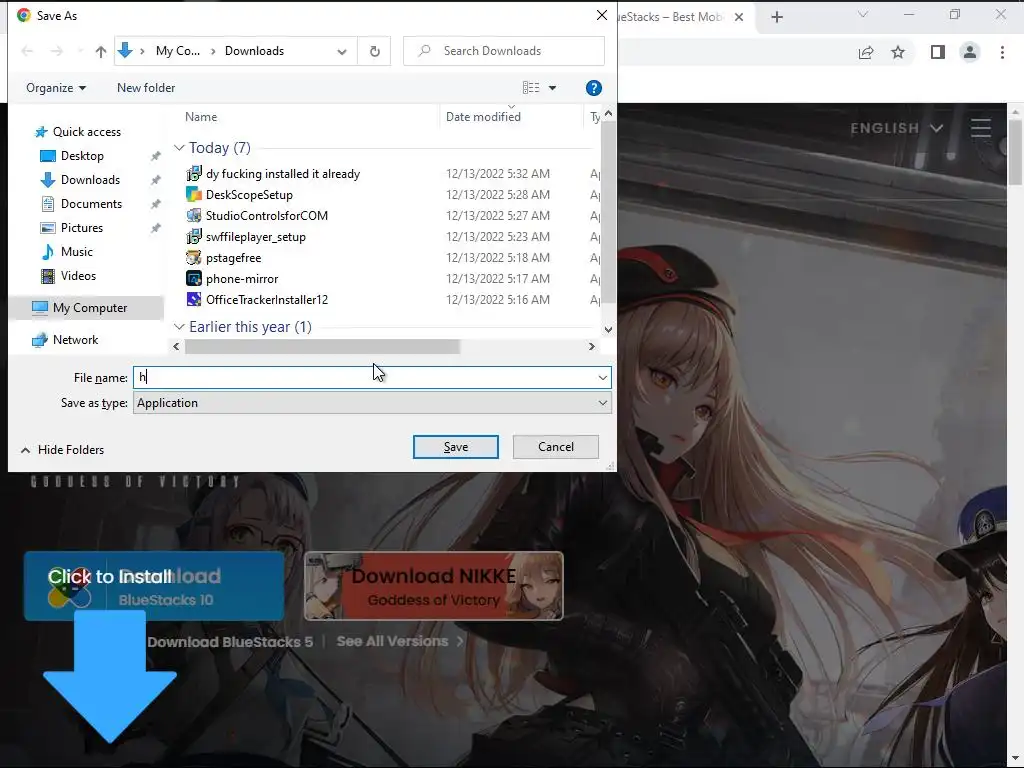This screenshot has width=1024, height=768.
Task: Select Downloads in the navigation pane
Action: 90,180
